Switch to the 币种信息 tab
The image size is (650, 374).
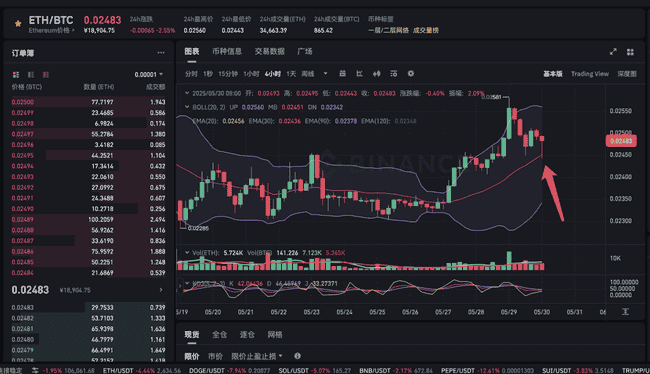coord(227,51)
